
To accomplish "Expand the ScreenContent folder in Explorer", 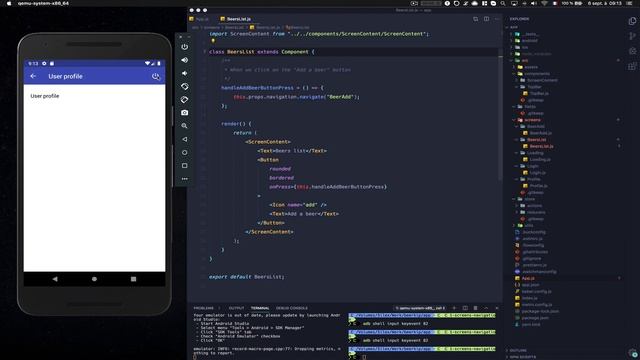I will [x=538, y=80].
